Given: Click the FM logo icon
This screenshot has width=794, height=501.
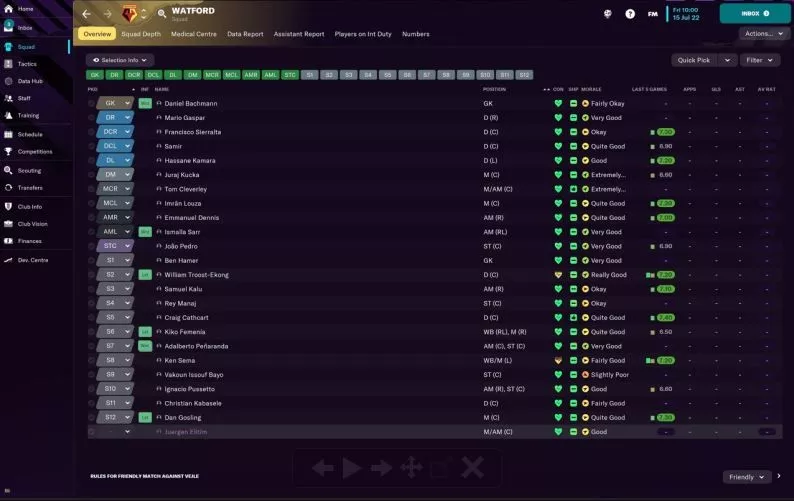Looking at the screenshot, I should pos(653,14).
